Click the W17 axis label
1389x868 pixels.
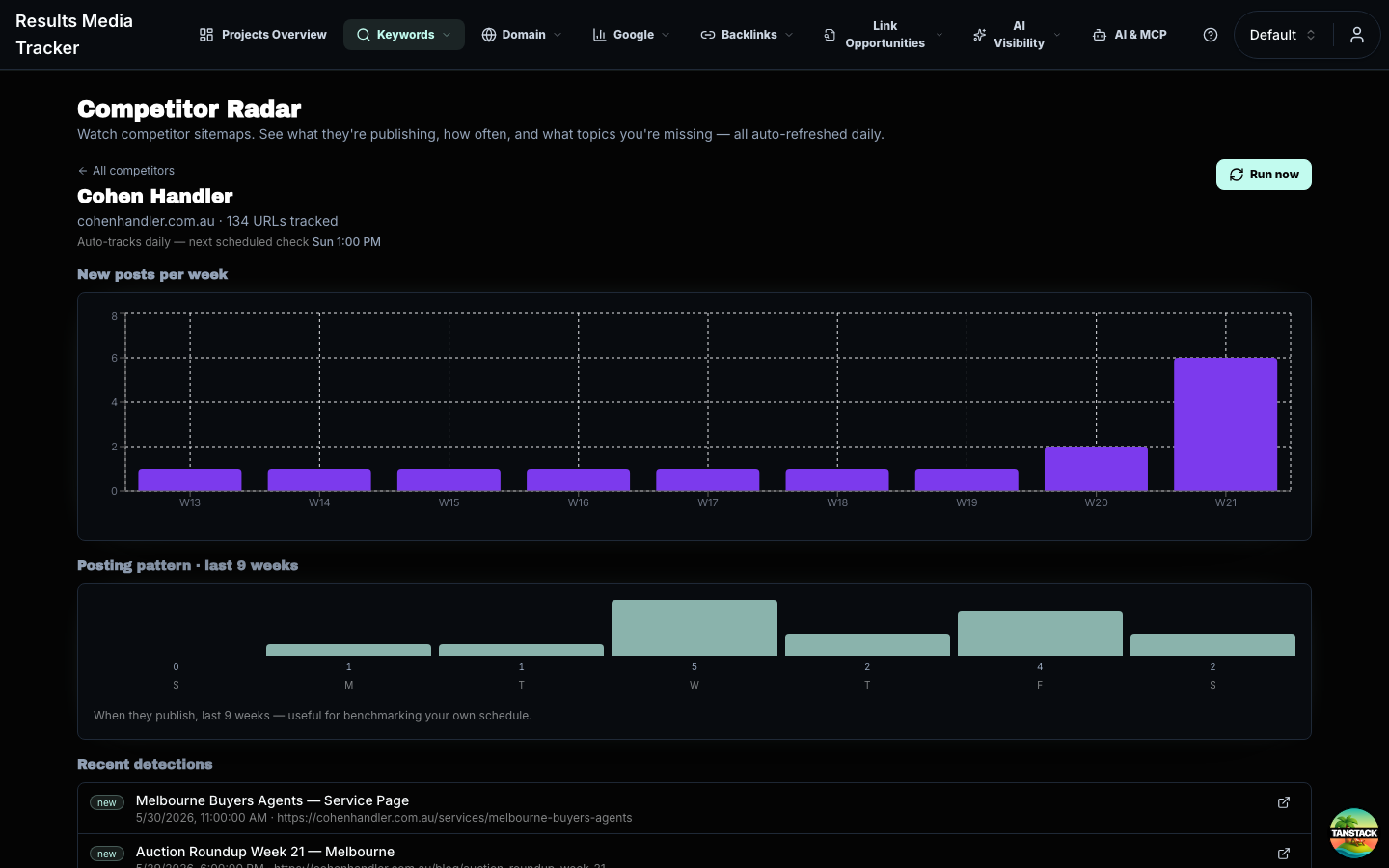(708, 502)
